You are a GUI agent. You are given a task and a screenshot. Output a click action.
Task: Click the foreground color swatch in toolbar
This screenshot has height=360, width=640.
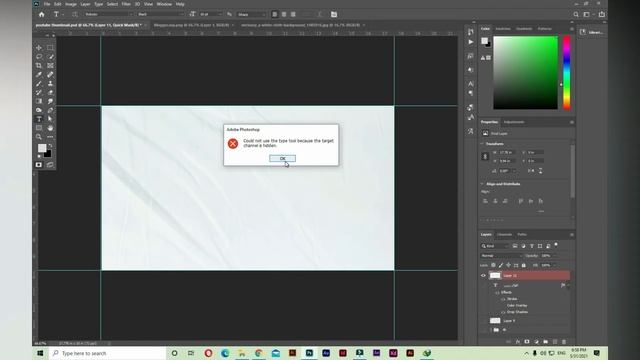tap(42, 148)
